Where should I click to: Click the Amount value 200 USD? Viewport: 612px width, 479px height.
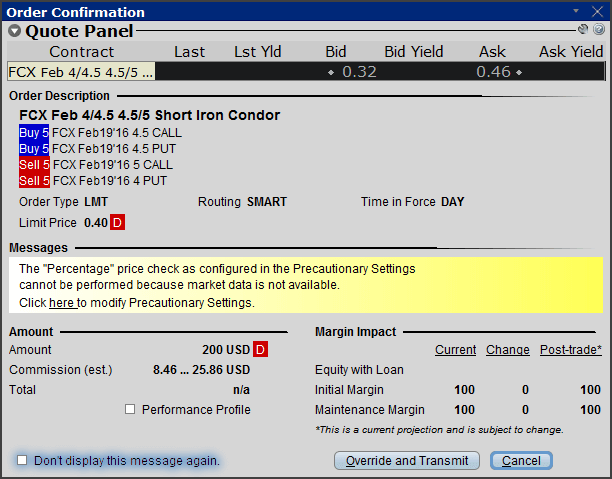[226, 349]
